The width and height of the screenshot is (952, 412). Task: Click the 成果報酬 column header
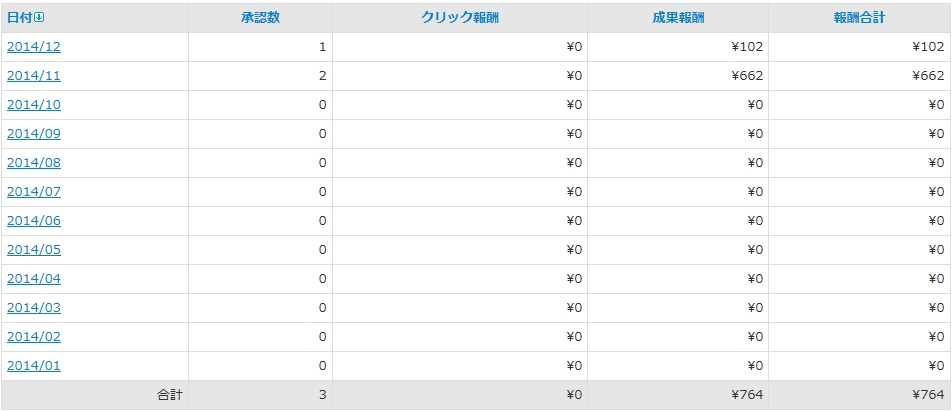coord(678,18)
